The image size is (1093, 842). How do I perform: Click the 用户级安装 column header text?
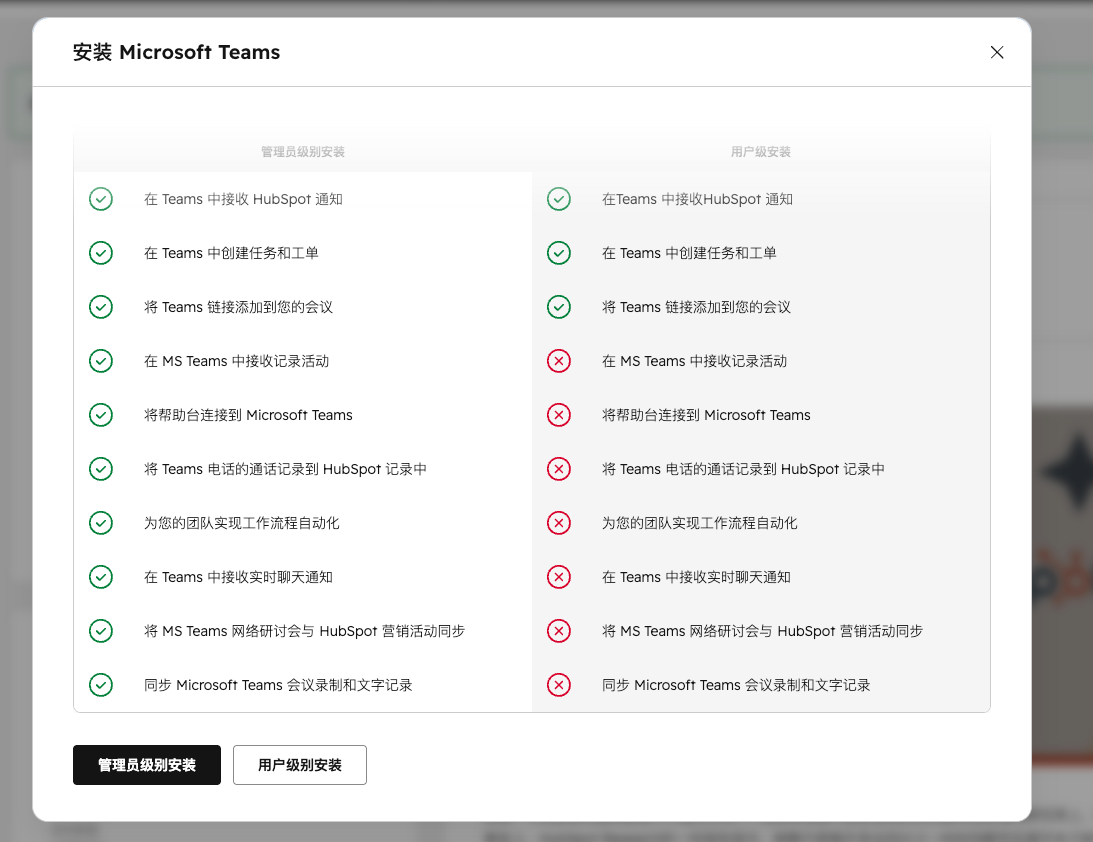pyautogui.click(x=761, y=152)
